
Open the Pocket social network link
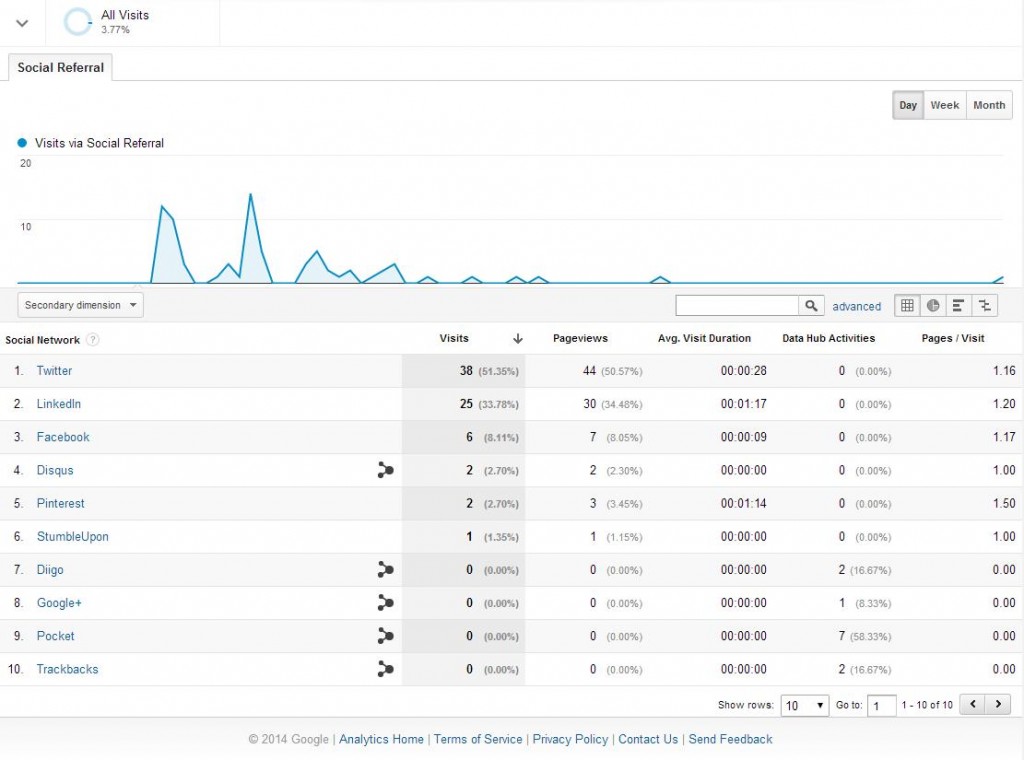point(56,636)
